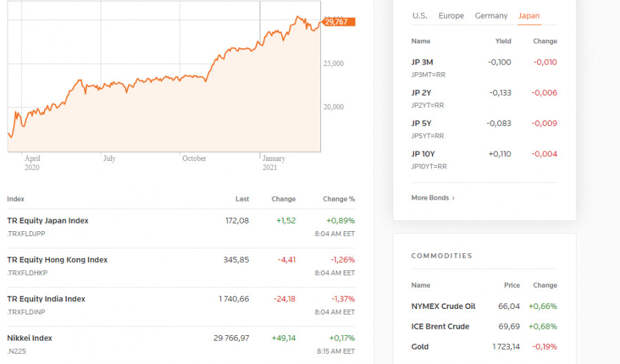The height and width of the screenshot is (364, 620).
Task: Open NYMEX Crude Oil commodity
Action: [x=443, y=306]
